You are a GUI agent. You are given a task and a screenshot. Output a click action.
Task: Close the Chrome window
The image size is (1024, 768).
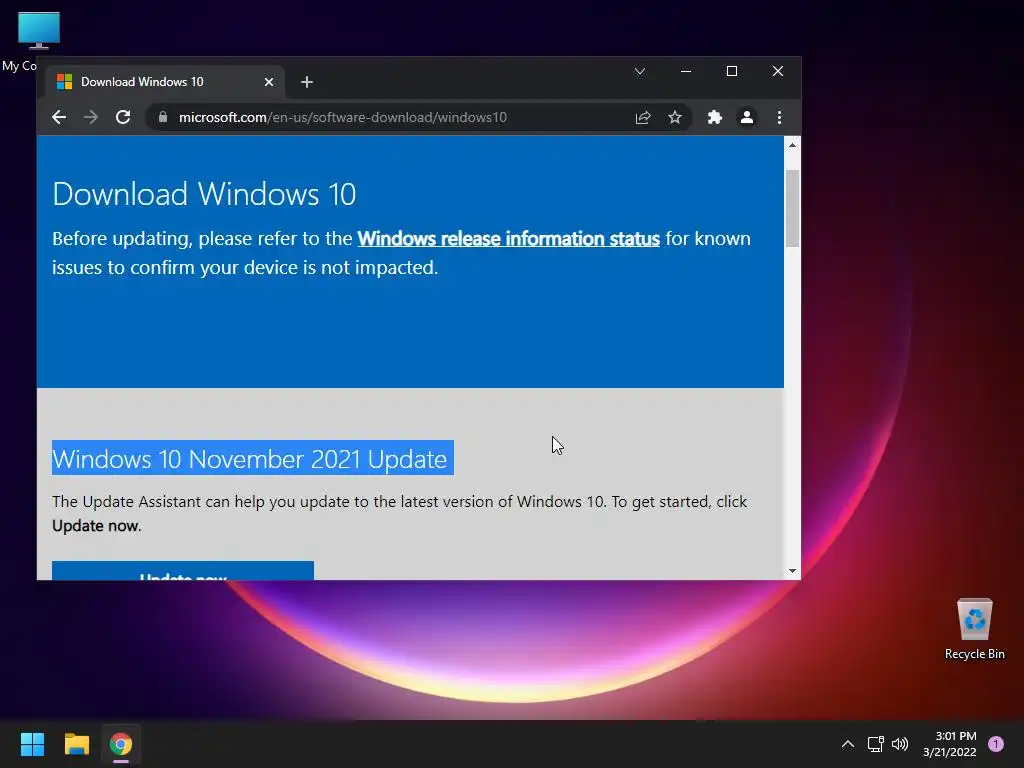(778, 71)
